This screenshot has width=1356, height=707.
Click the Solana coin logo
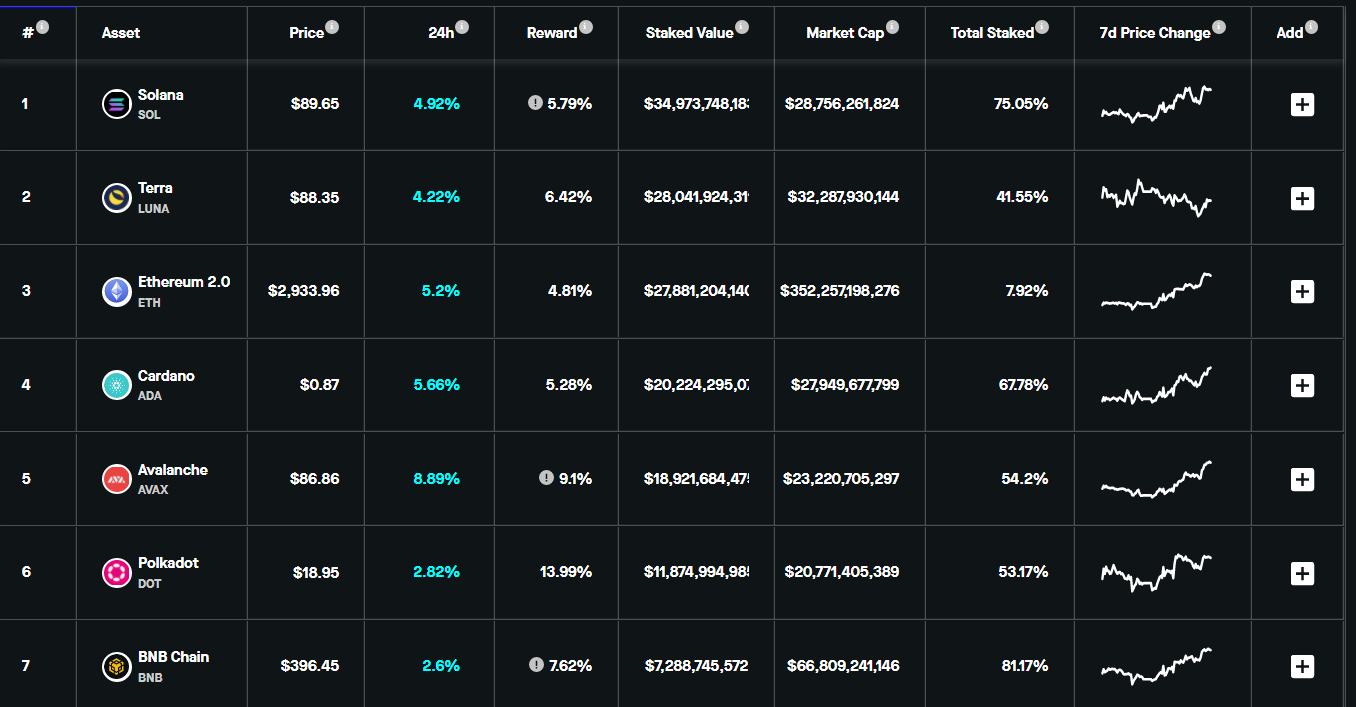117,104
